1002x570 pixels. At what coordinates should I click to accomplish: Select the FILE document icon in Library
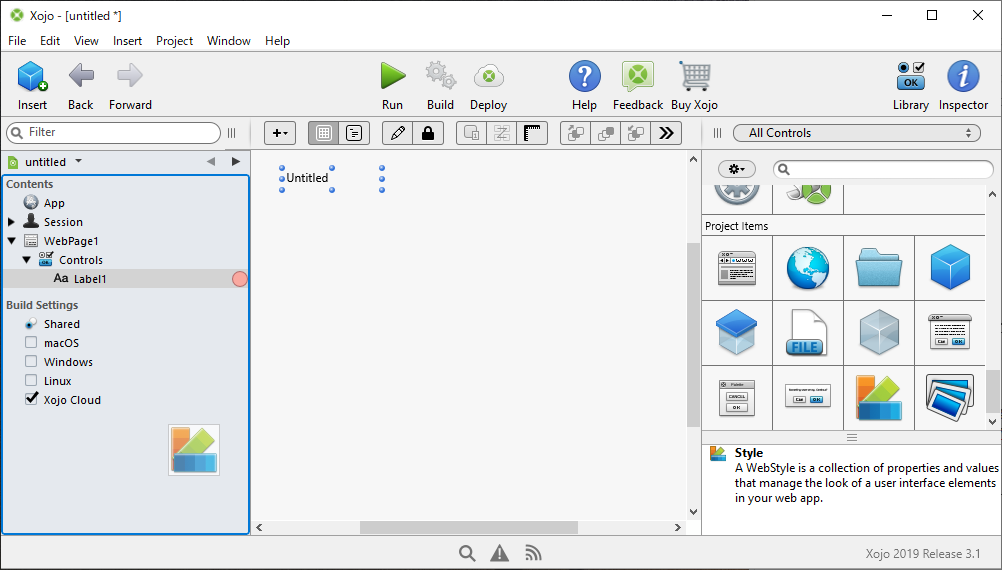(806, 333)
